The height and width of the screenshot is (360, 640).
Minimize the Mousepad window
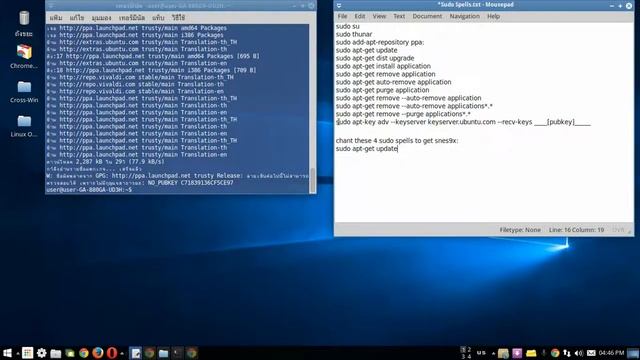[612, 6]
